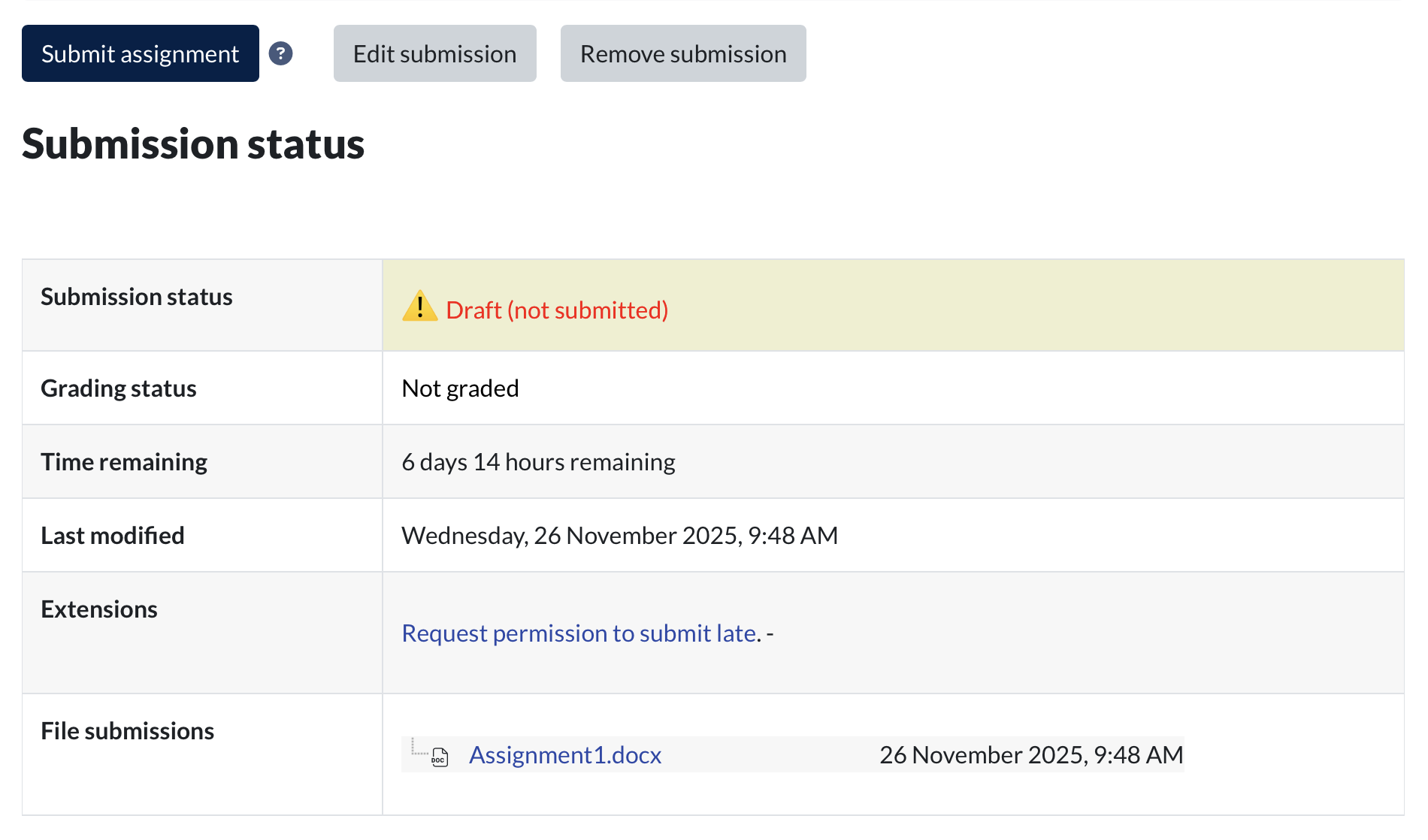This screenshot has height=840, width=1428.
Task: Follow the Request permission to submit late link
Action: coord(581,633)
